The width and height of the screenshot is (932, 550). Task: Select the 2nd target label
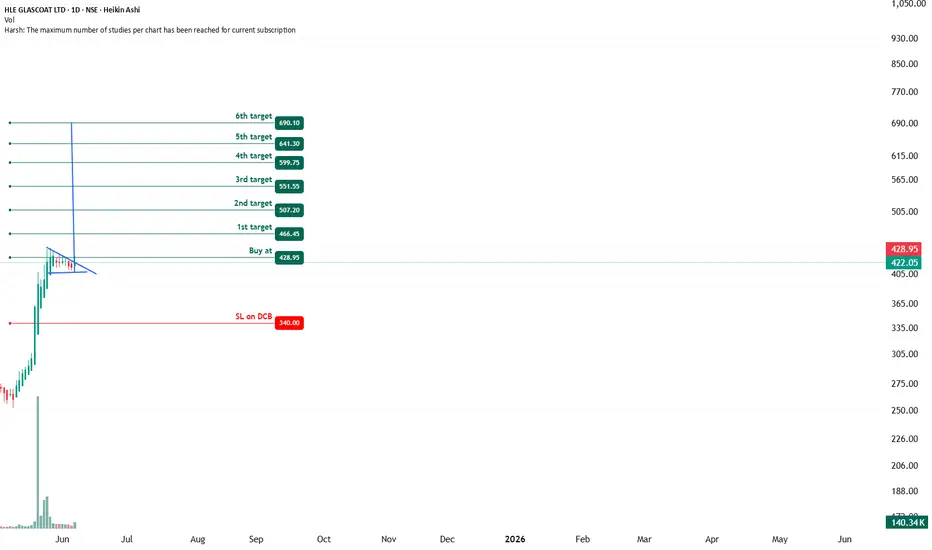point(253,203)
